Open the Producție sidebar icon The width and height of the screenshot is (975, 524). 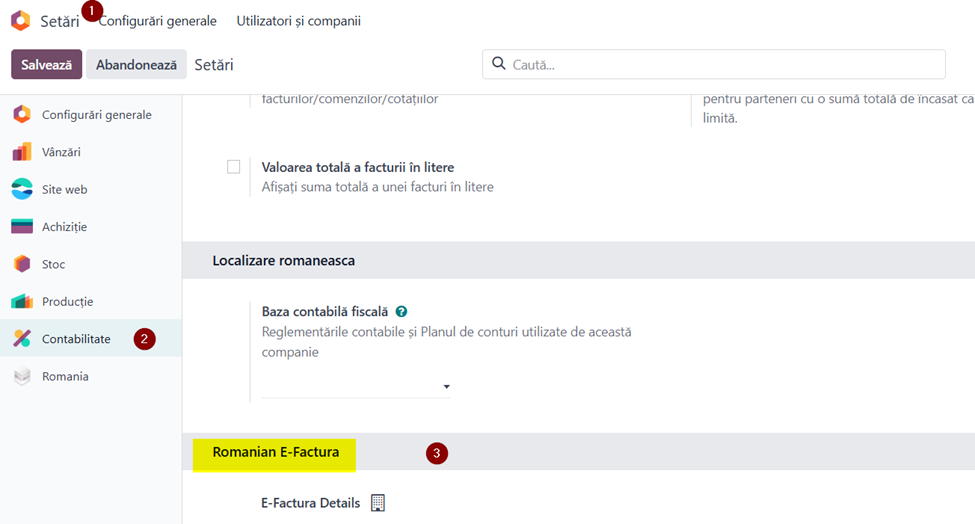(x=22, y=301)
